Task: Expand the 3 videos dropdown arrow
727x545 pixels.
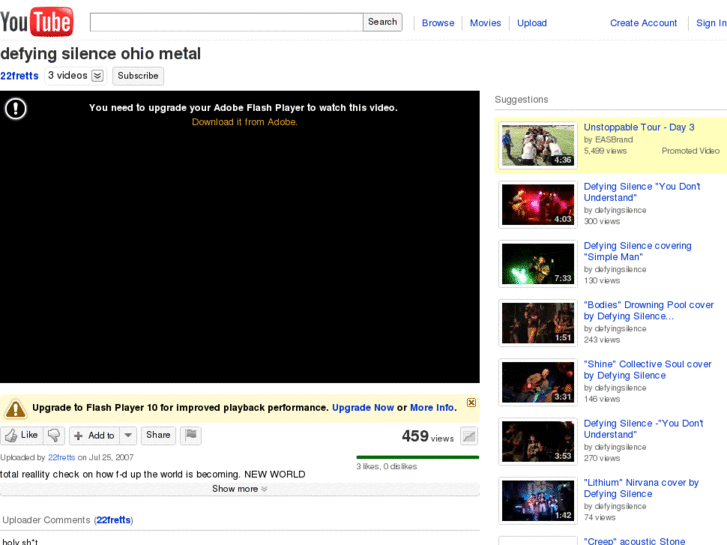Action: [97, 76]
